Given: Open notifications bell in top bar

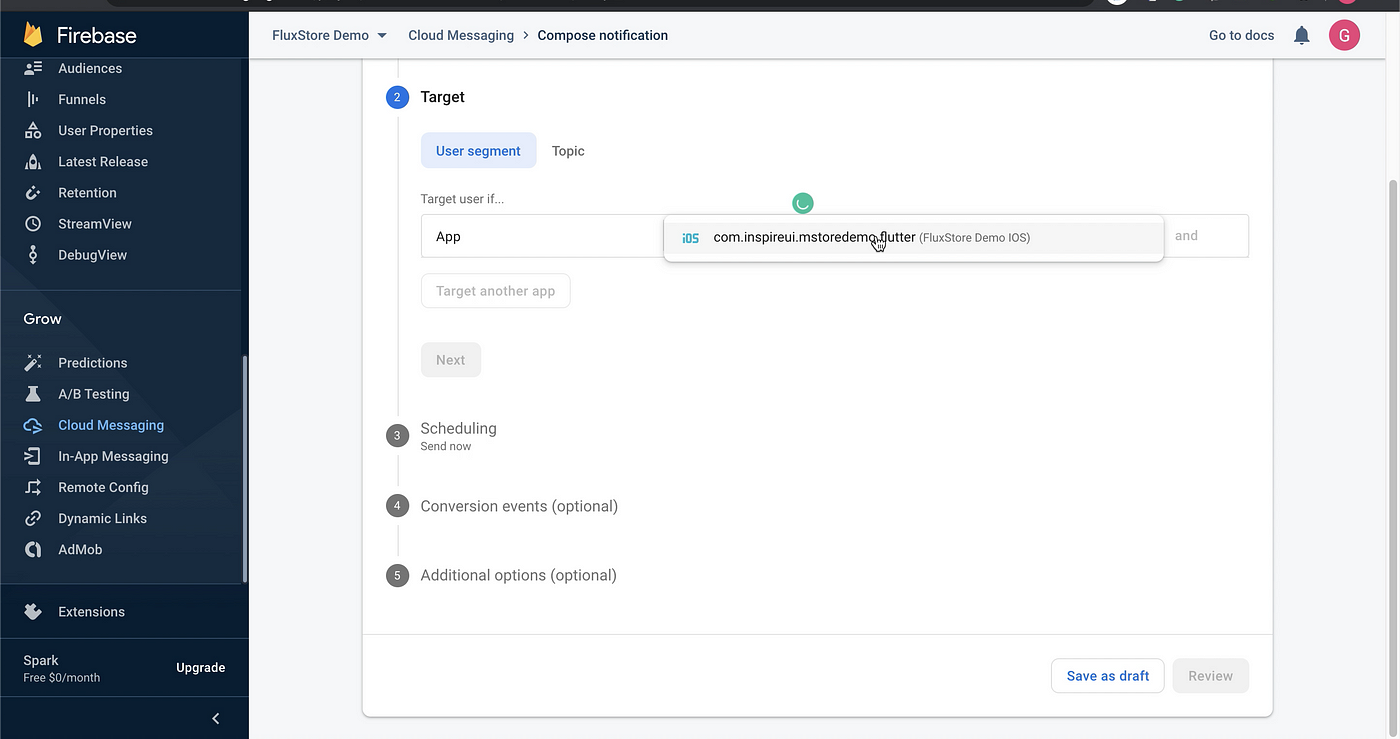Looking at the screenshot, I should click(1301, 35).
